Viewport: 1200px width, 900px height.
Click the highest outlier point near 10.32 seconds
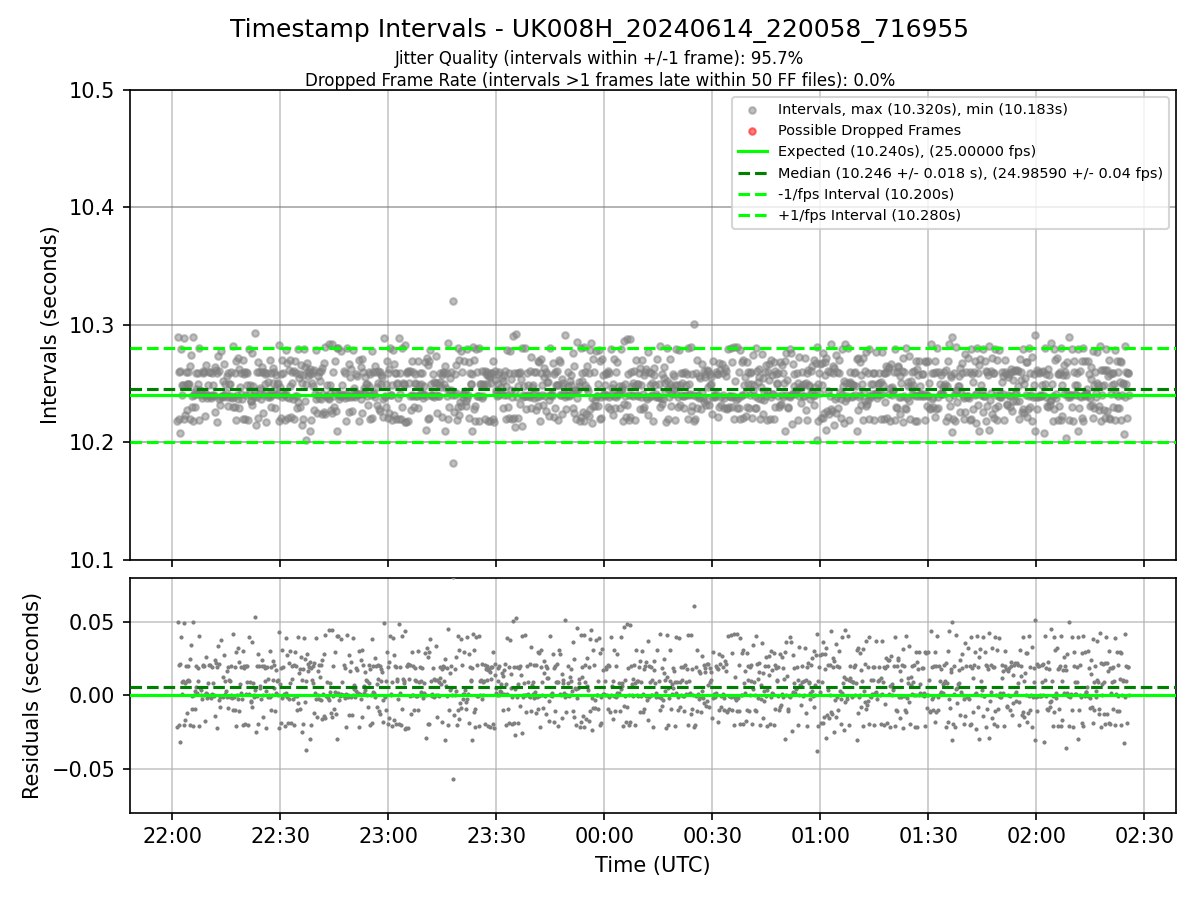click(x=453, y=301)
